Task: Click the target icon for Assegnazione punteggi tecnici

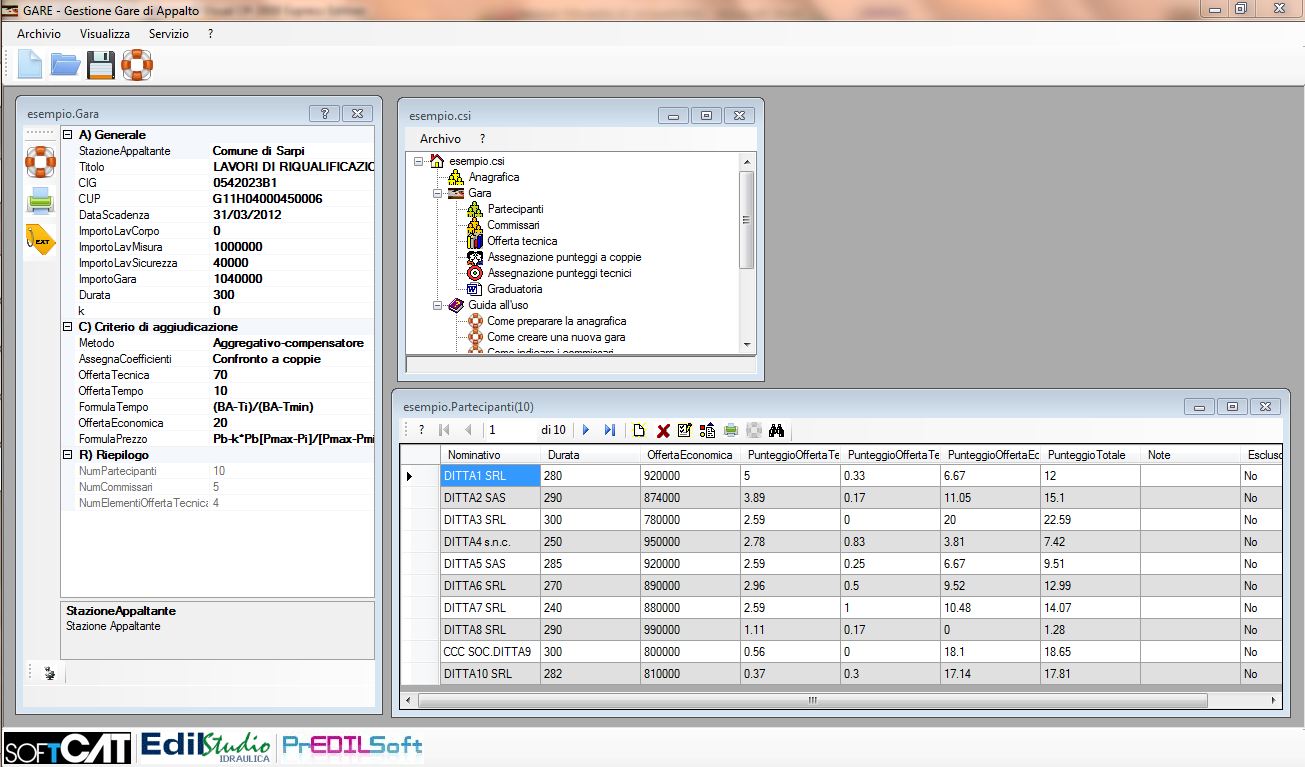Action: (x=475, y=273)
